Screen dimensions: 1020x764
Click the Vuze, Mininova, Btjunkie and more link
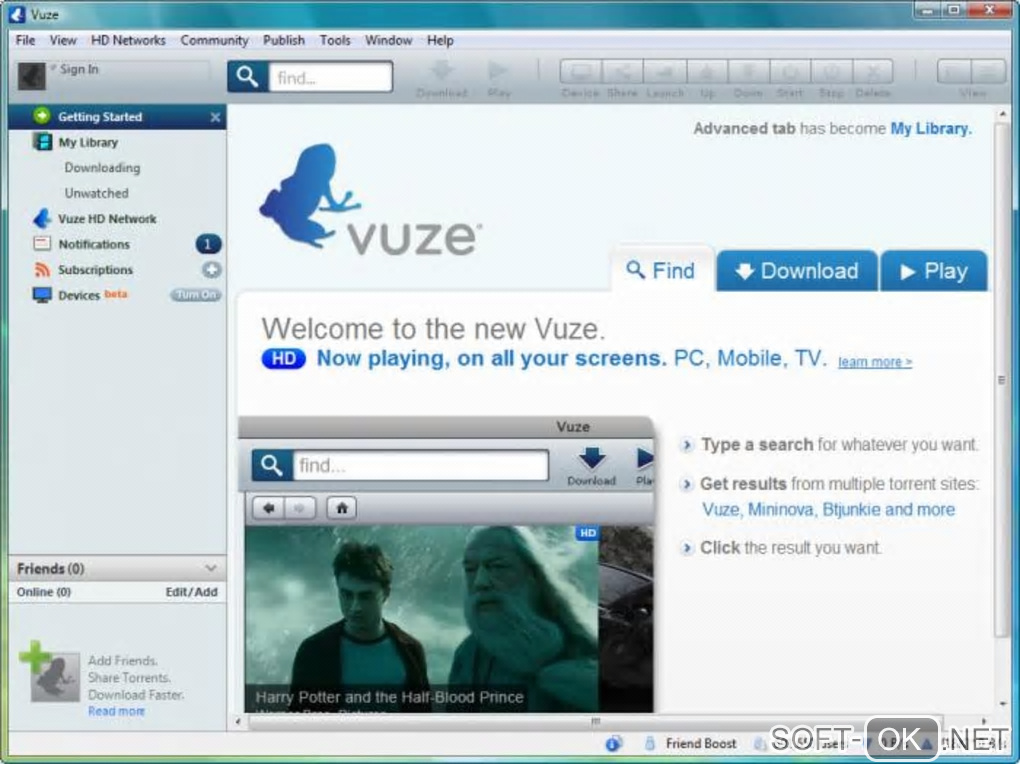point(828,510)
